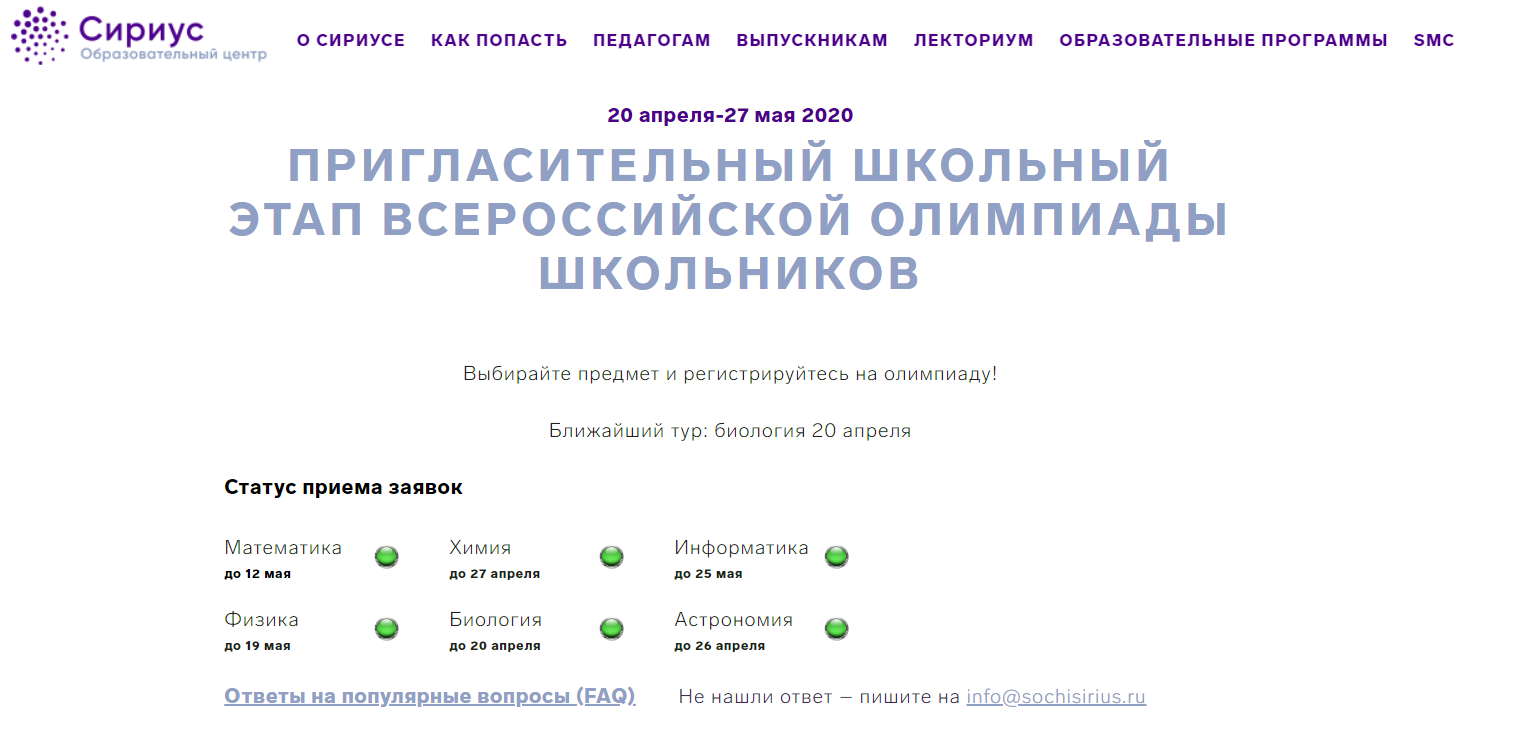Screen dimensions: 1528x737
Task: Open the О СИРИУСЕ menu item
Action: point(351,41)
